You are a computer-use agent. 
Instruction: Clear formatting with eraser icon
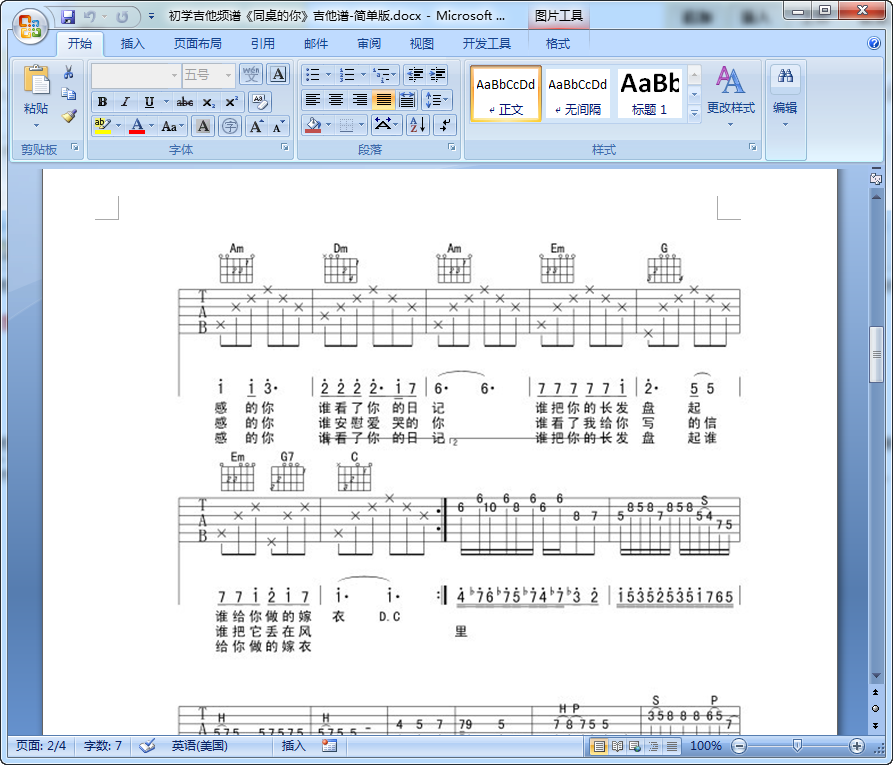(260, 102)
